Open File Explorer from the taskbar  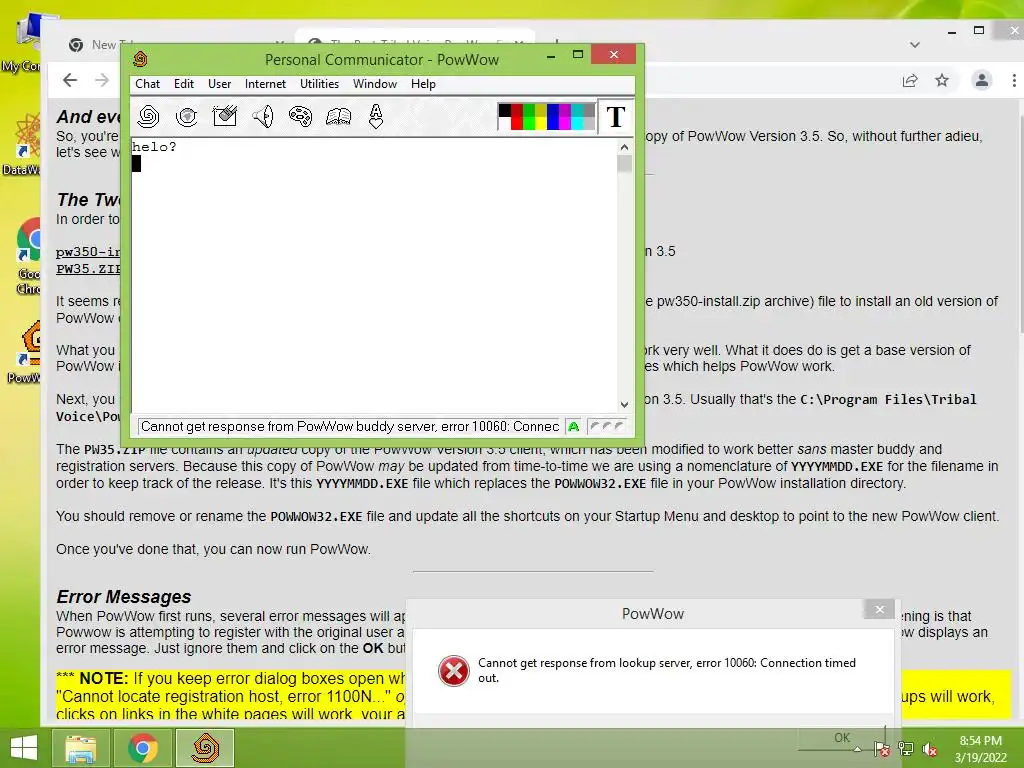coord(81,748)
